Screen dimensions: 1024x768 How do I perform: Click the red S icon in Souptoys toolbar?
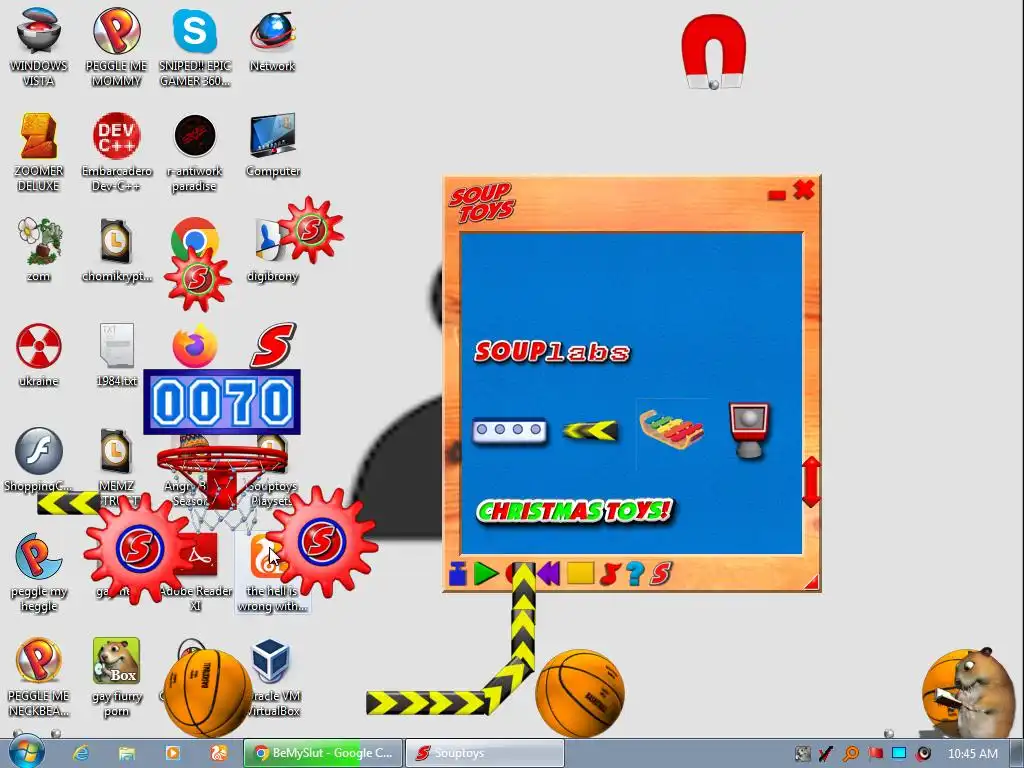661,574
